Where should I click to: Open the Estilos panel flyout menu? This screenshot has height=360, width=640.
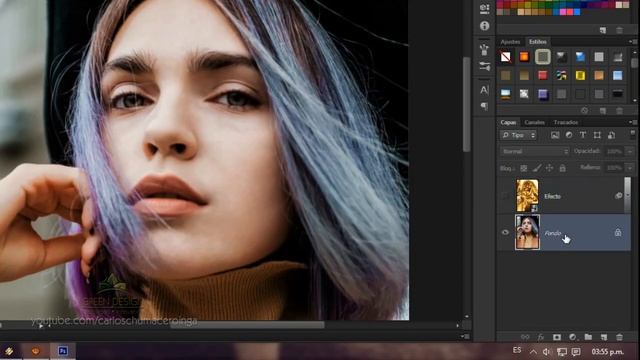coord(633,42)
